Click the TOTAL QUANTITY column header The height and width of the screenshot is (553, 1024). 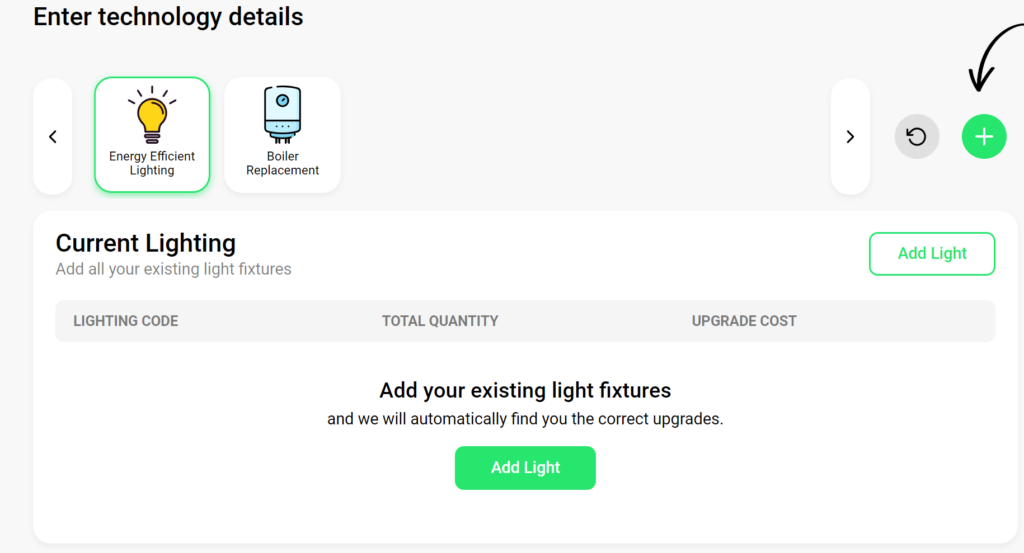pyautogui.click(x=440, y=321)
